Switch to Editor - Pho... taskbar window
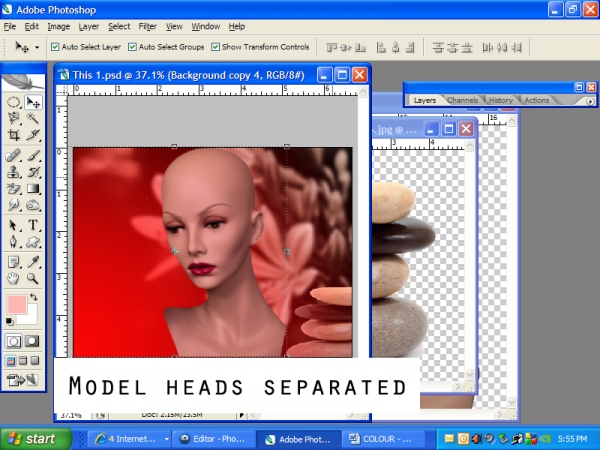The width and height of the screenshot is (600, 450). [214, 439]
